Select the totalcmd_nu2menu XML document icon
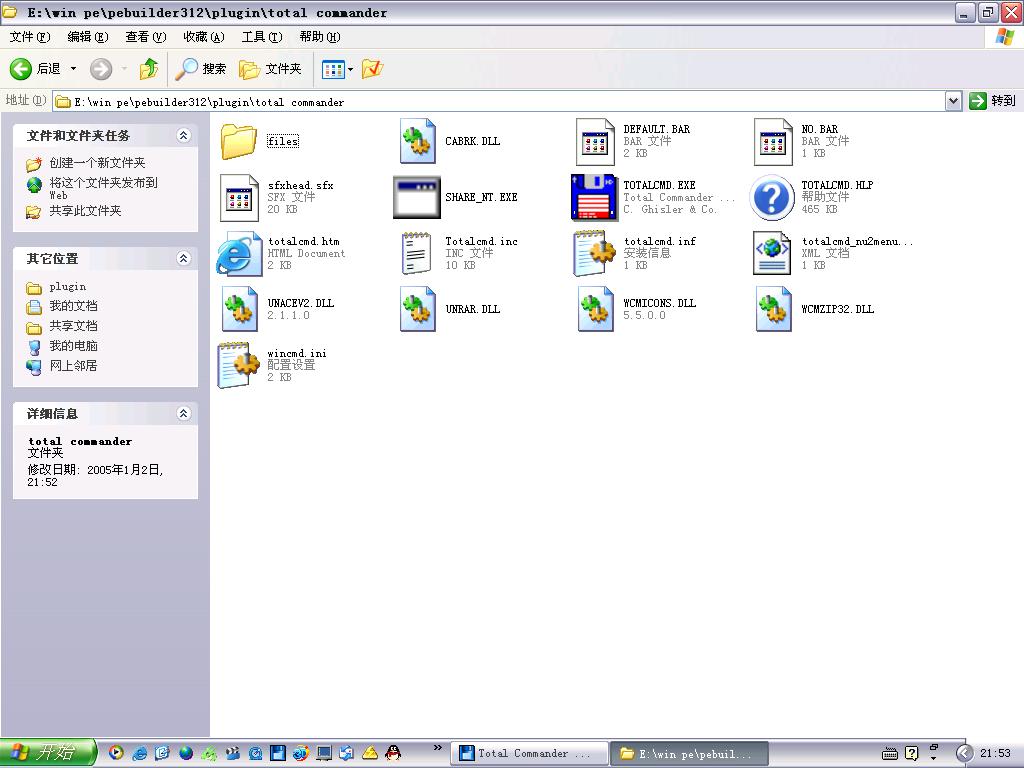 (x=773, y=253)
